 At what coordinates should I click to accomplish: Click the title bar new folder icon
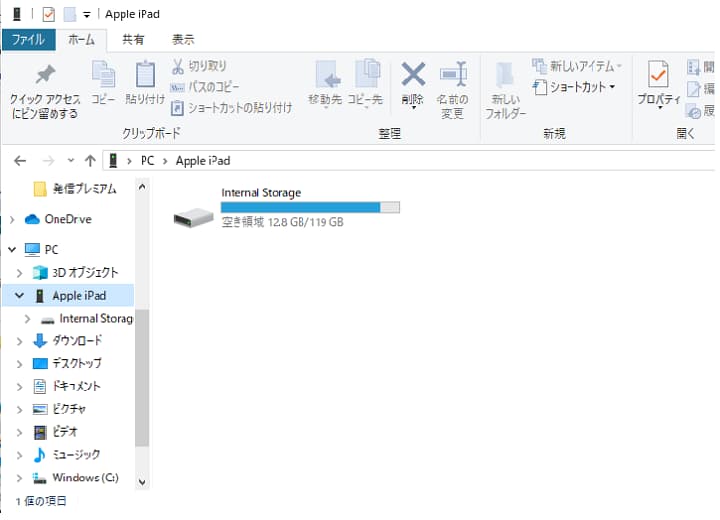(x=69, y=14)
